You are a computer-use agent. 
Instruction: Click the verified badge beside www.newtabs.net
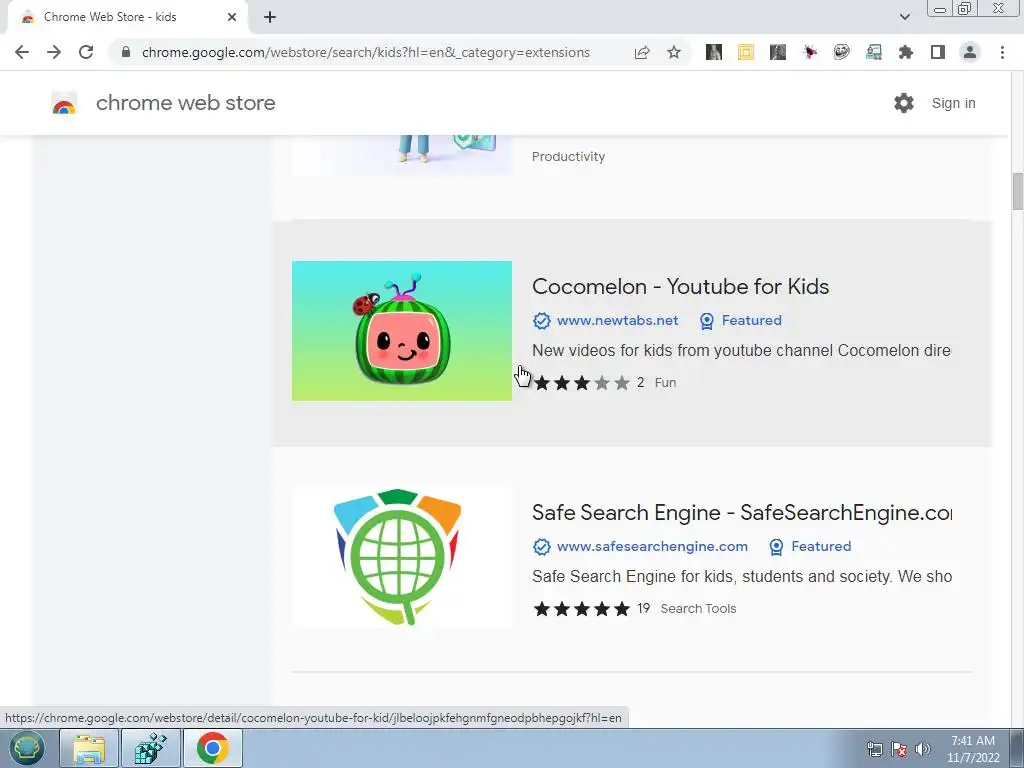(541, 321)
